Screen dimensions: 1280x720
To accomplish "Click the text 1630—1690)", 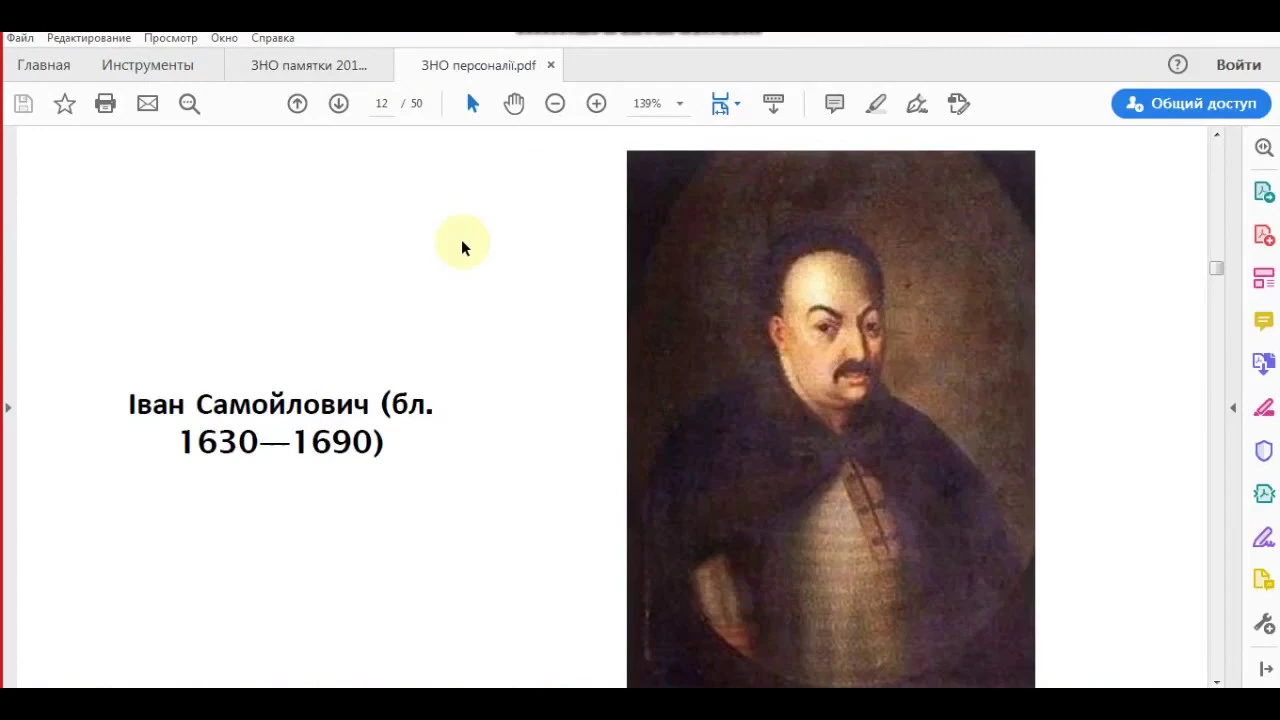I will [281, 442].
